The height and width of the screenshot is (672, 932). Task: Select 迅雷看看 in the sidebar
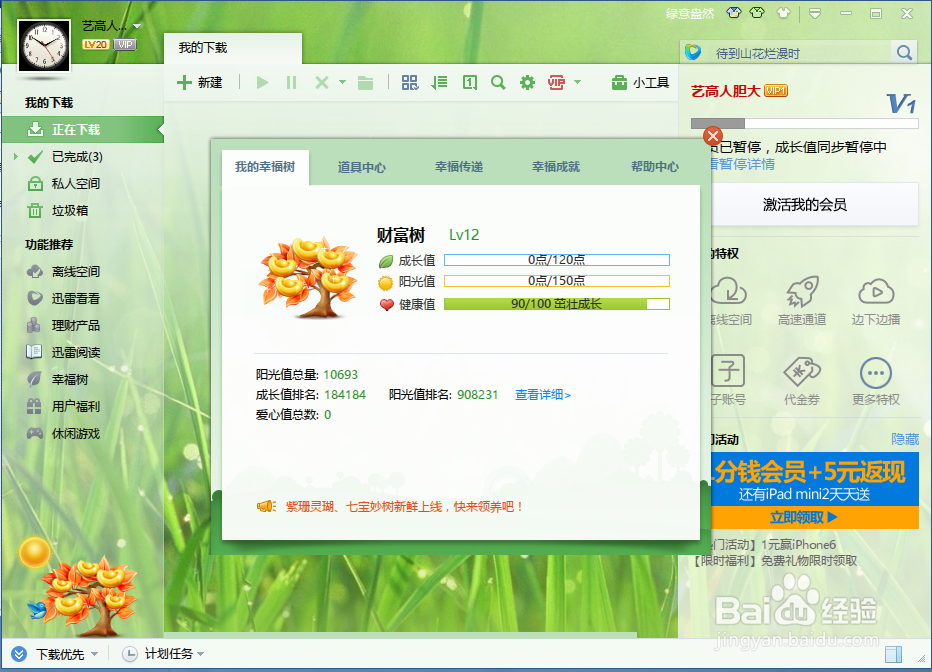[64, 298]
